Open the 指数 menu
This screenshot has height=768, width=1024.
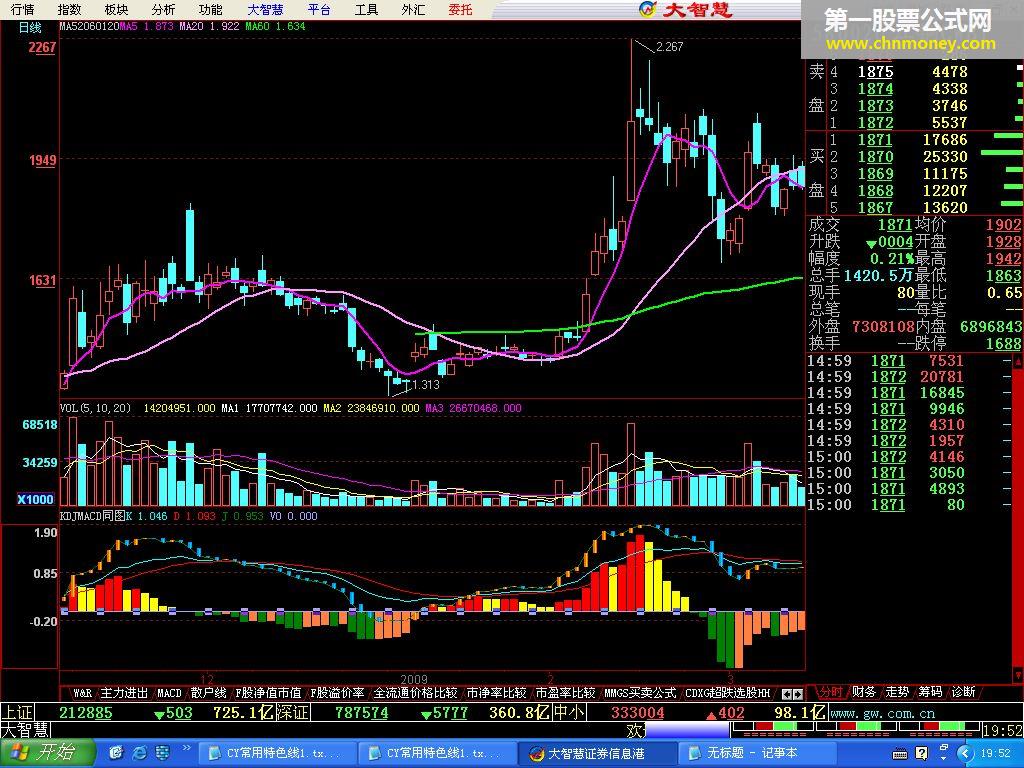(x=69, y=9)
